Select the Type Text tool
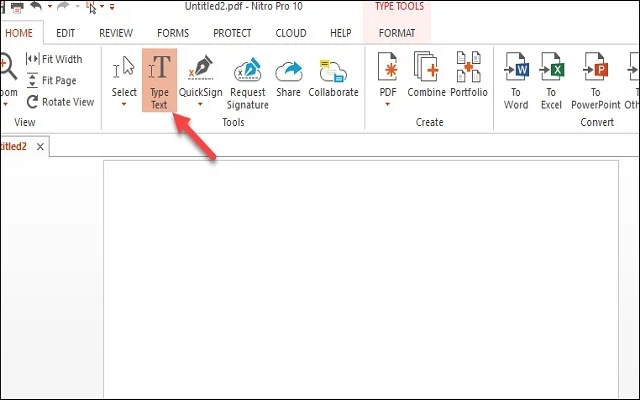This screenshot has width=640, height=400. pos(159,80)
